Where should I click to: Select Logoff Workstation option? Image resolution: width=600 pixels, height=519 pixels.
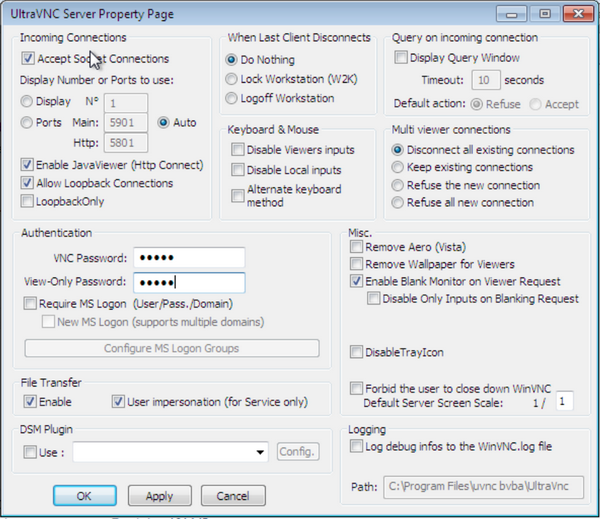pyautogui.click(x=231, y=98)
